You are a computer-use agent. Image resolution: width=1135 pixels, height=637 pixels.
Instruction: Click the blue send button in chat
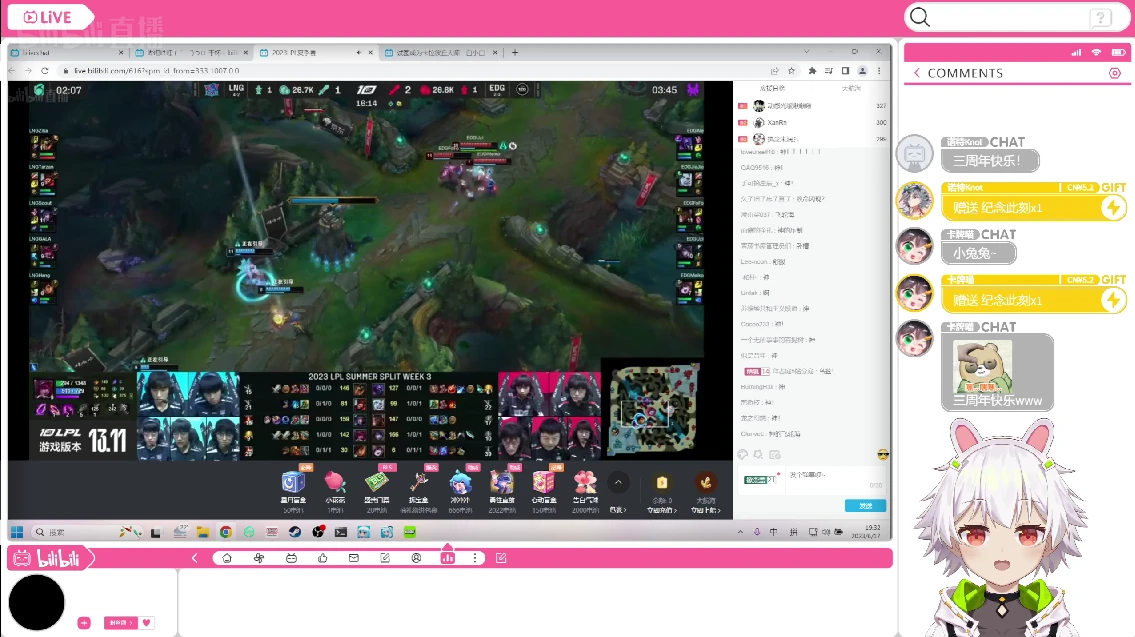(865, 505)
